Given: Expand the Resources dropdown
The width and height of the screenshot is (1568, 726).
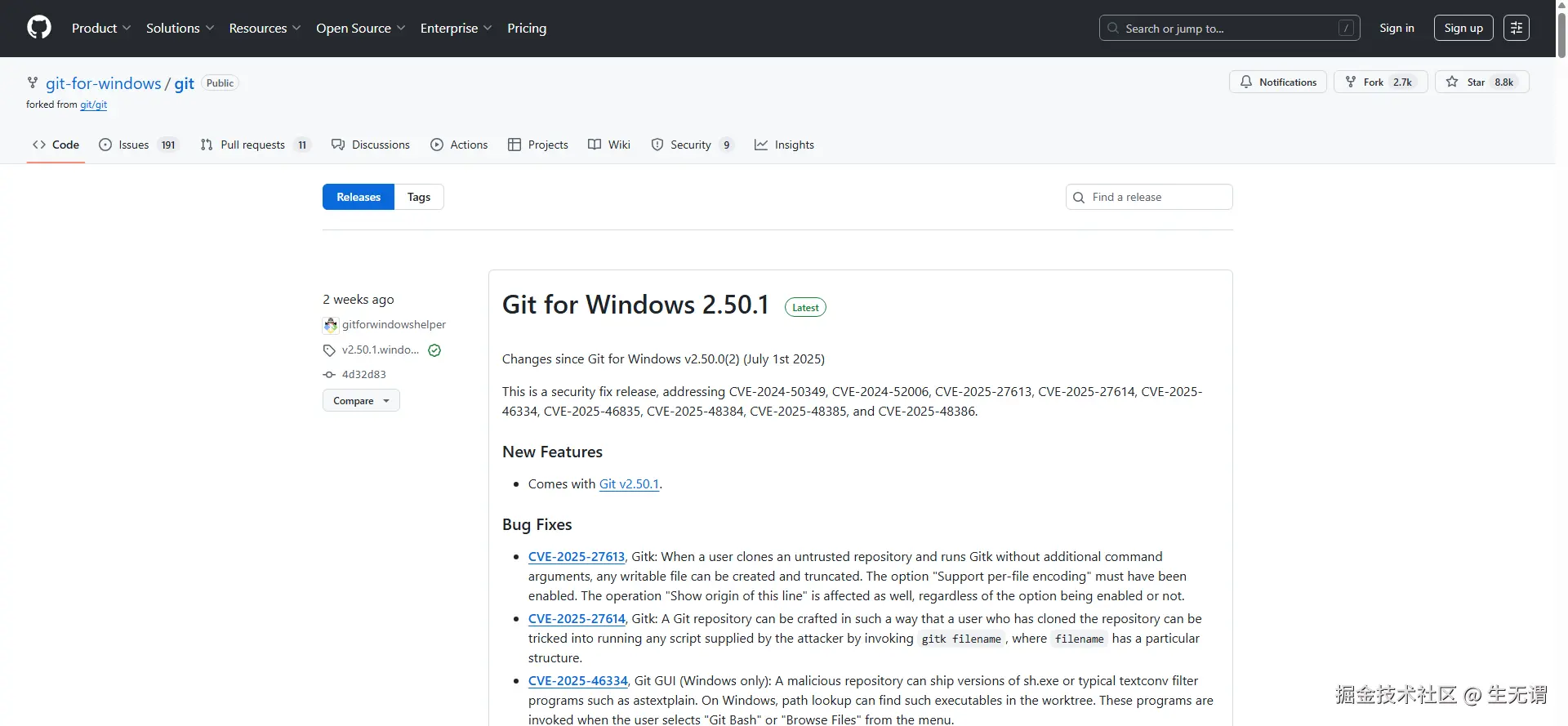Looking at the screenshot, I should [x=265, y=28].
